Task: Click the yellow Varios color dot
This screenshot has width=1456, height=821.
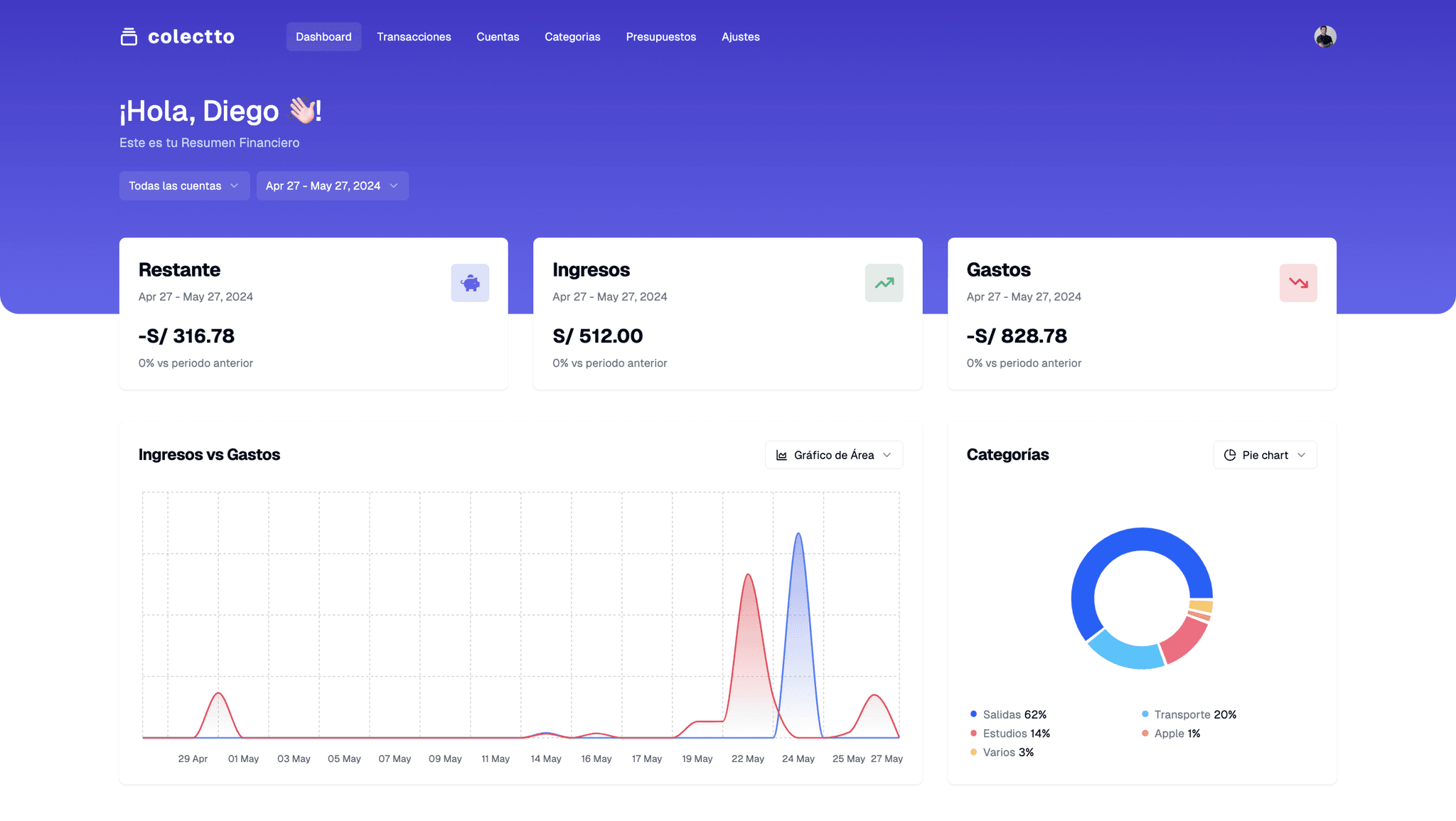Action: pos(973,752)
